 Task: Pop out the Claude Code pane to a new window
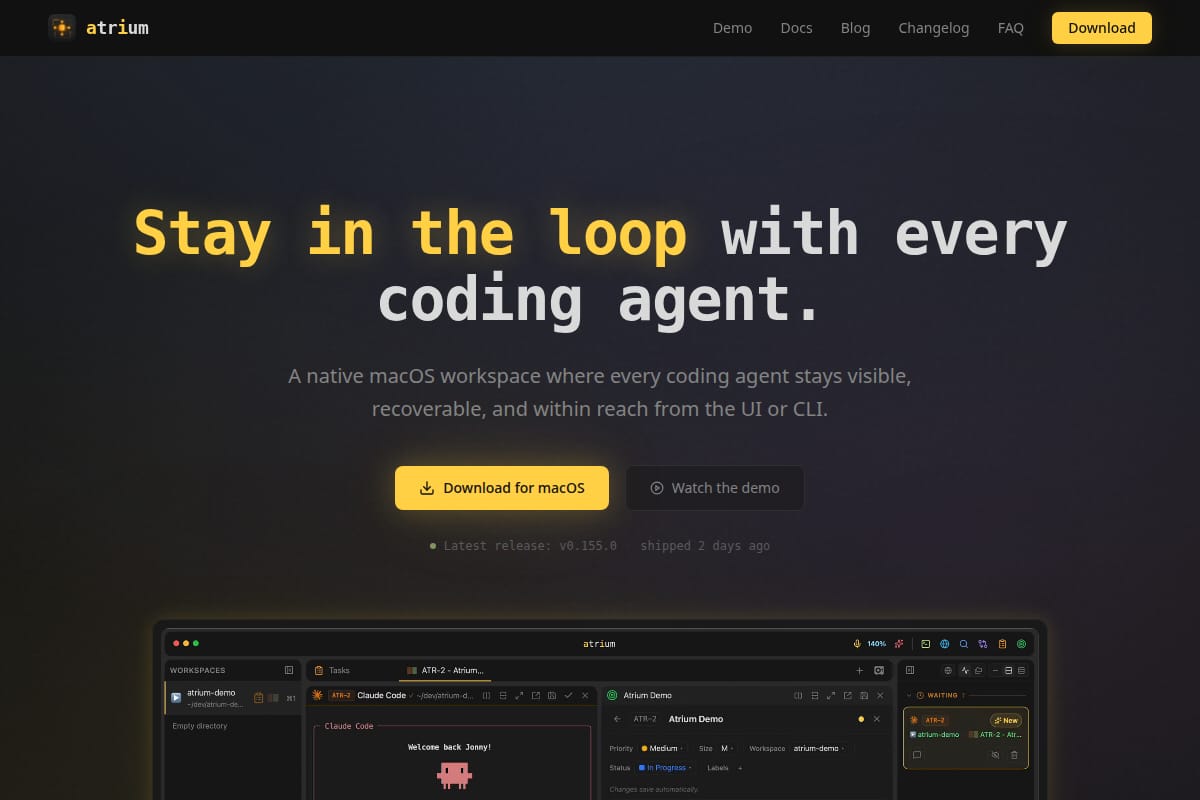click(x=536, y=695)
